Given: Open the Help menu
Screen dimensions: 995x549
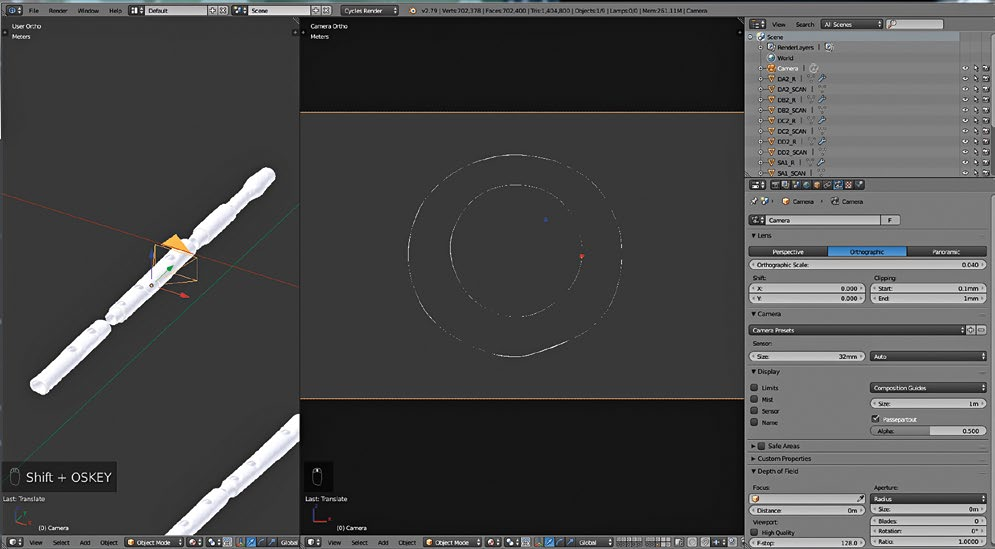Looking at the screenshot, I should 115,11.
